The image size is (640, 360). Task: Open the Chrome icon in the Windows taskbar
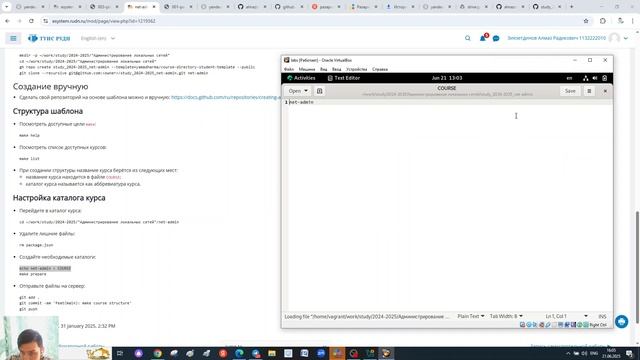[x=158, y=353]
